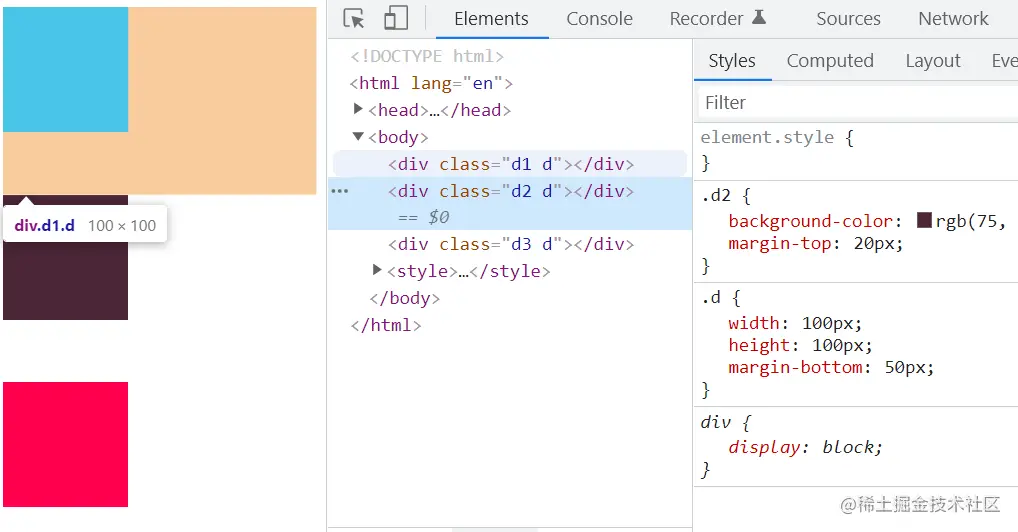This screenshot has height=532, width=1018.
Task: Click the html lang en element row
Action: tap(431, 83)
